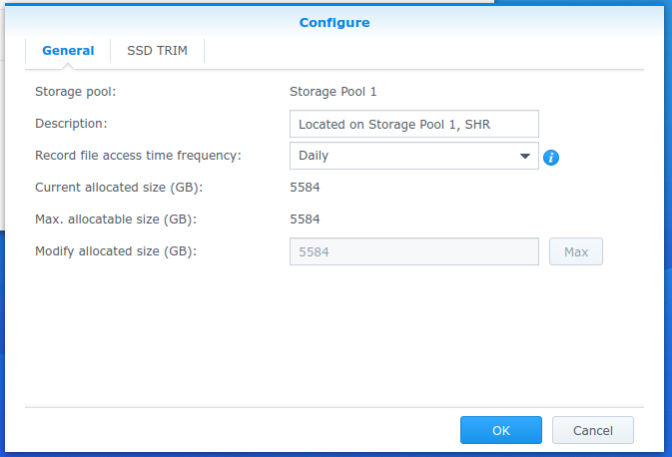Click the Configure dialog title
Screen dimensions: 672x457
click(x=334, y=22)
